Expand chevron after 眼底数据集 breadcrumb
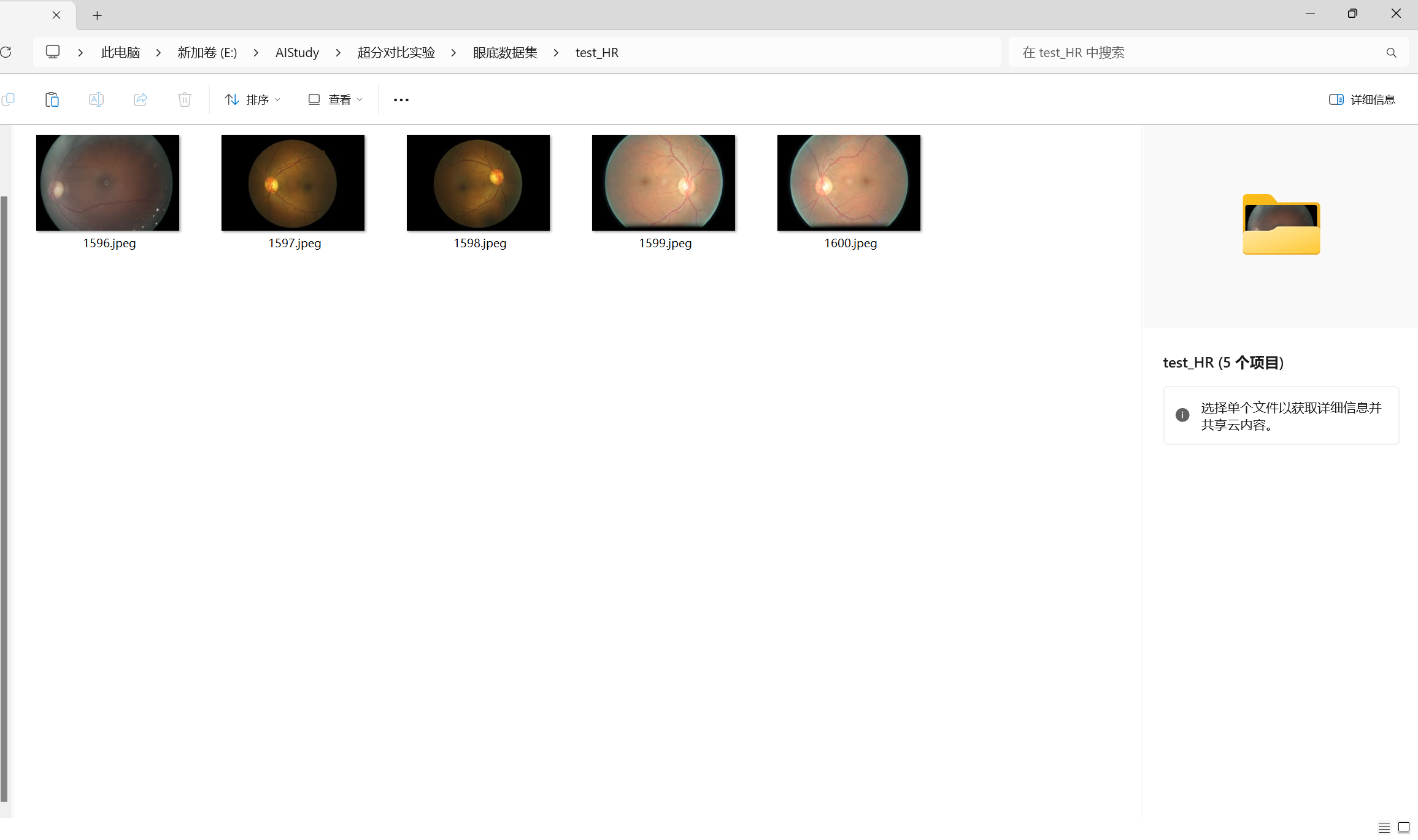 (556, 53)
